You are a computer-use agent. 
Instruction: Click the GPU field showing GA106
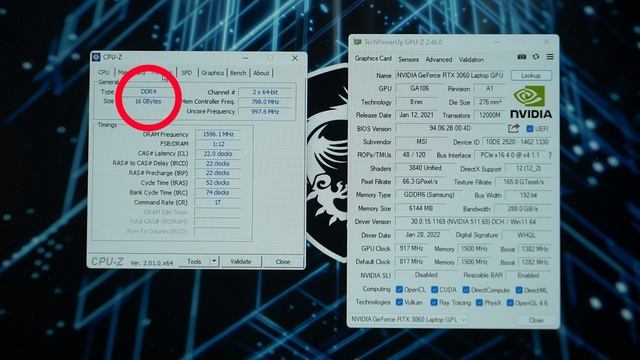419,88
